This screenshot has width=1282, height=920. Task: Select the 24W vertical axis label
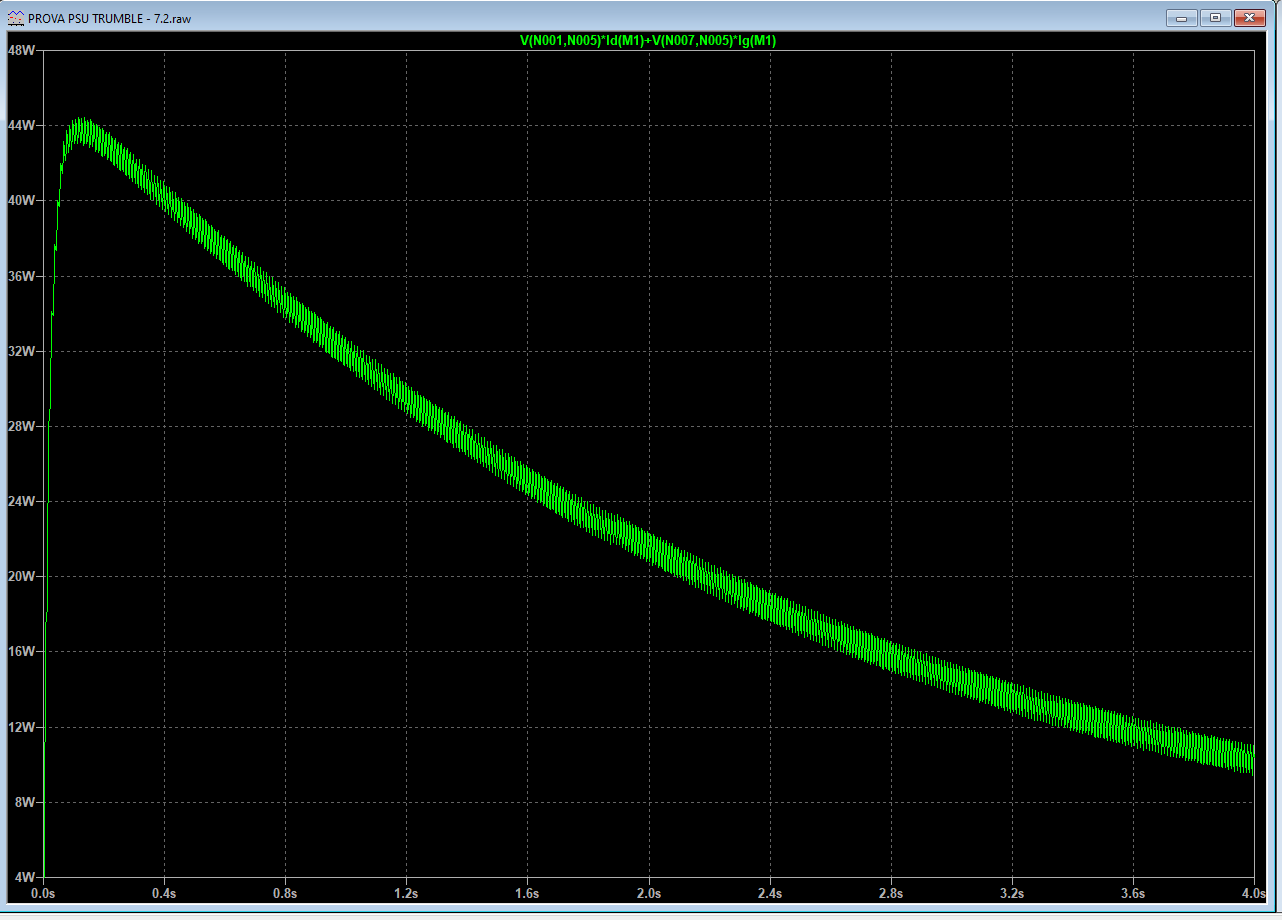[22, 501]
